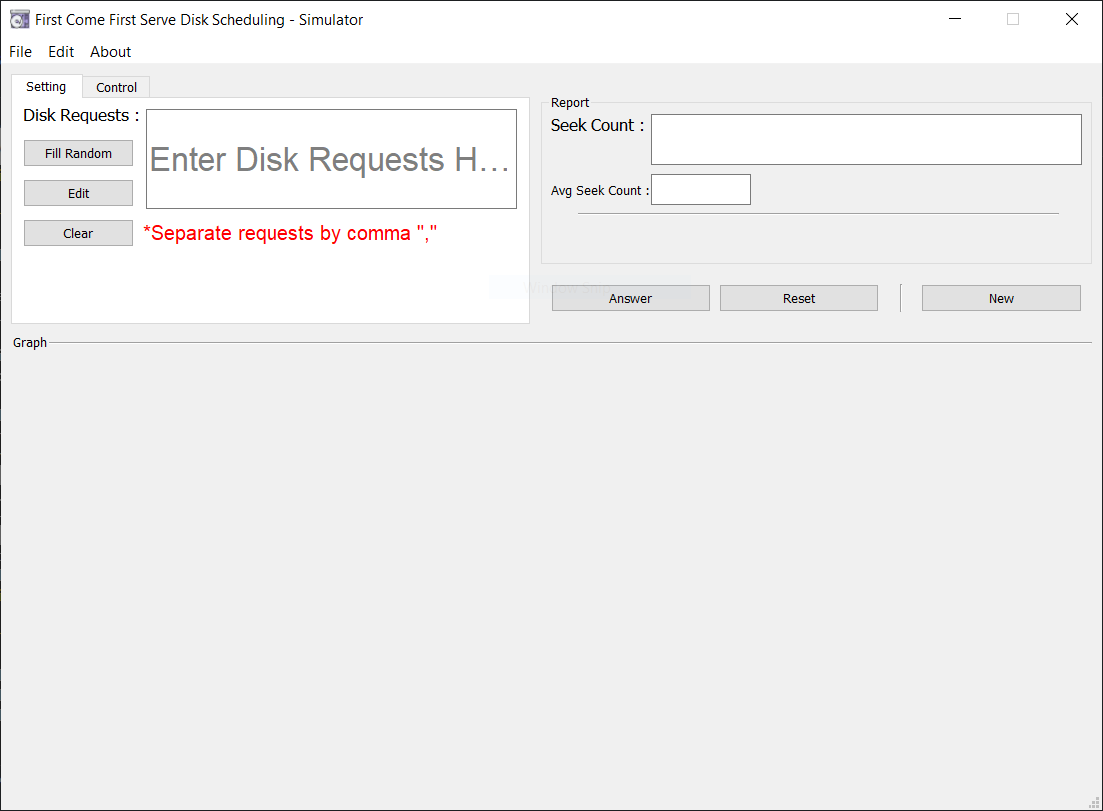
Task: Click the Edit button below Fill Random
Action: 78,193
